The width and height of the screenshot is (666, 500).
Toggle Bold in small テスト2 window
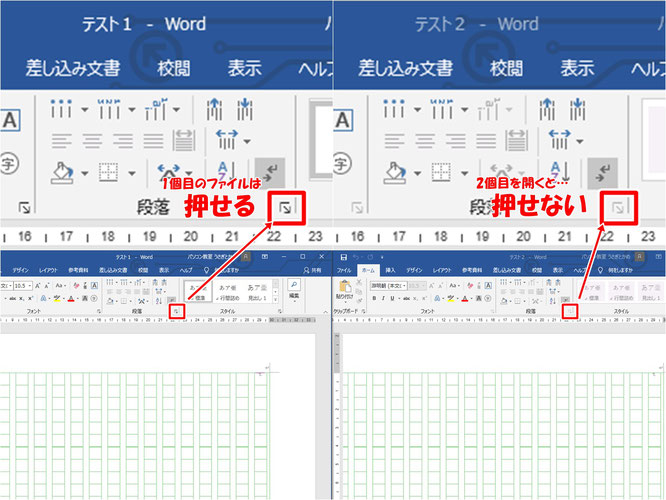(x=374, y=299)
